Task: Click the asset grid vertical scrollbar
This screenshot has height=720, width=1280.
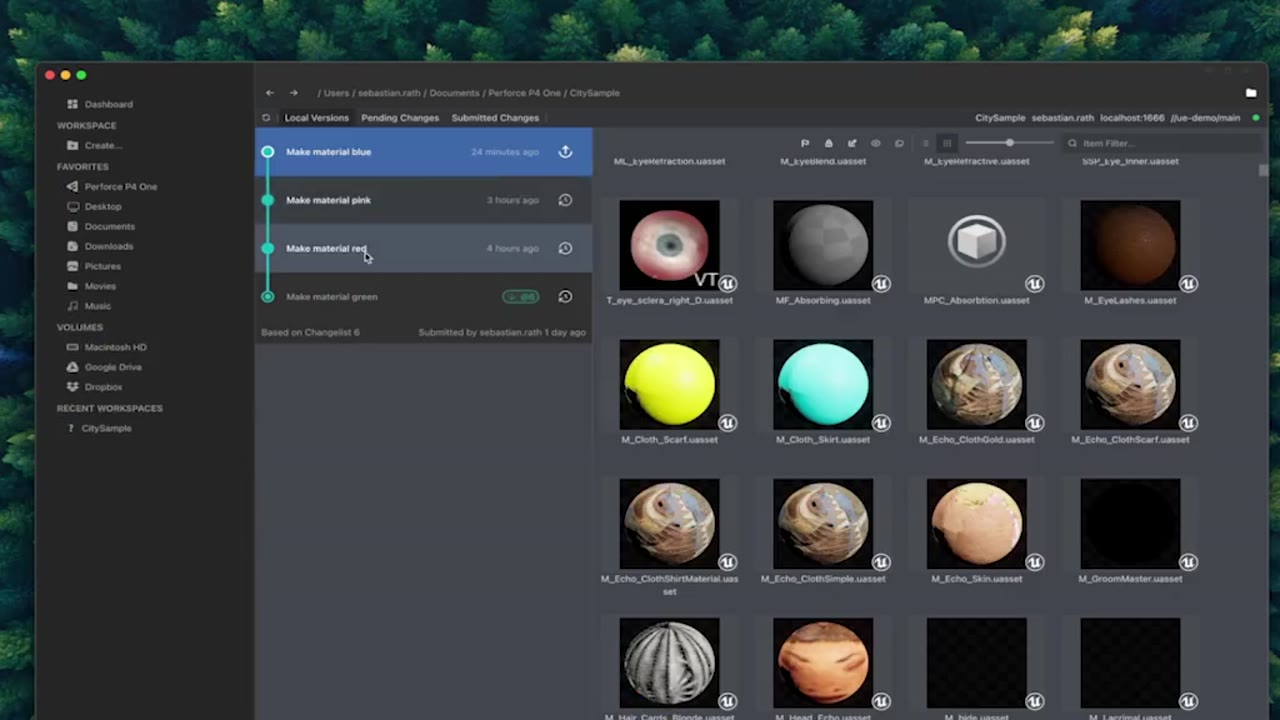Action: [x=1264, y=170]
